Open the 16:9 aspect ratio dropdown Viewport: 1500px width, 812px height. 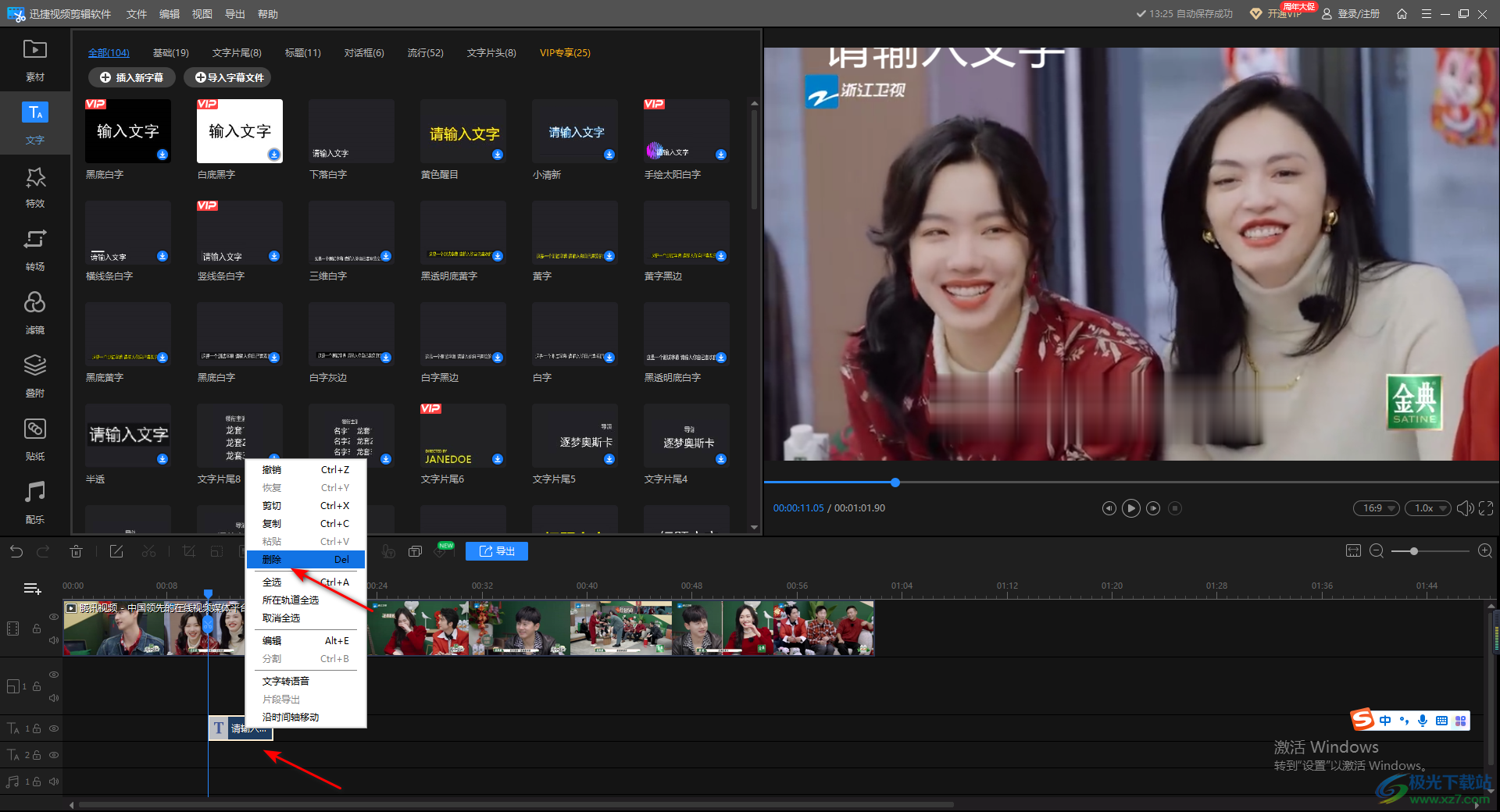[1377, 508]
